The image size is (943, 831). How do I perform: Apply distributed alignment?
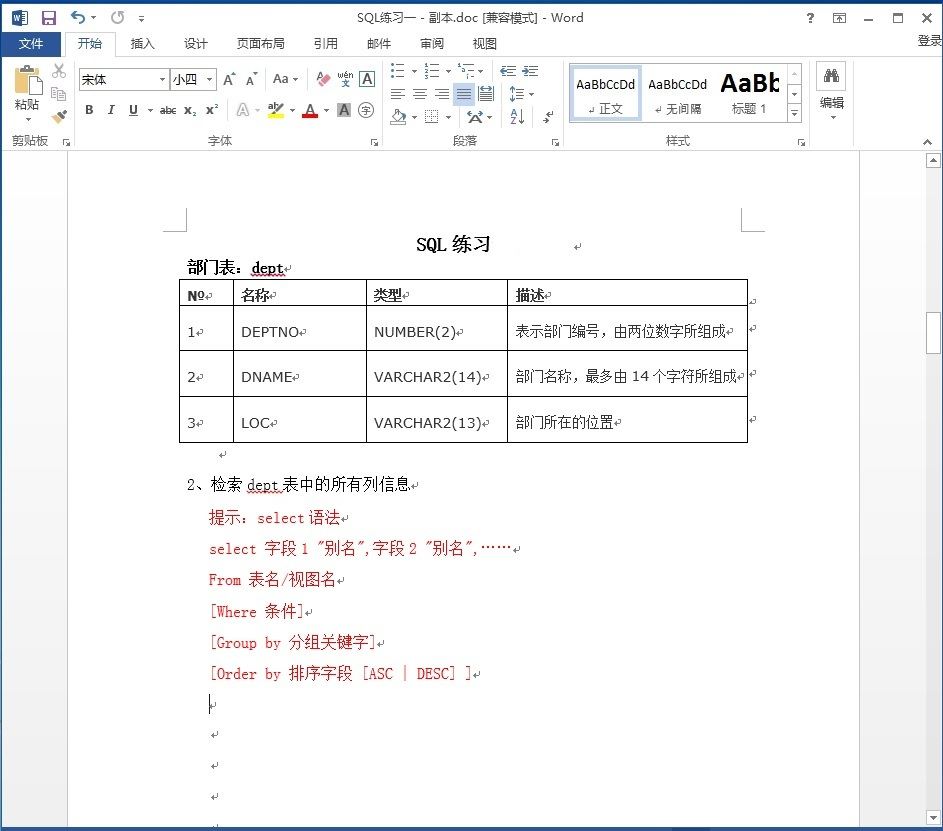[486, 94]
